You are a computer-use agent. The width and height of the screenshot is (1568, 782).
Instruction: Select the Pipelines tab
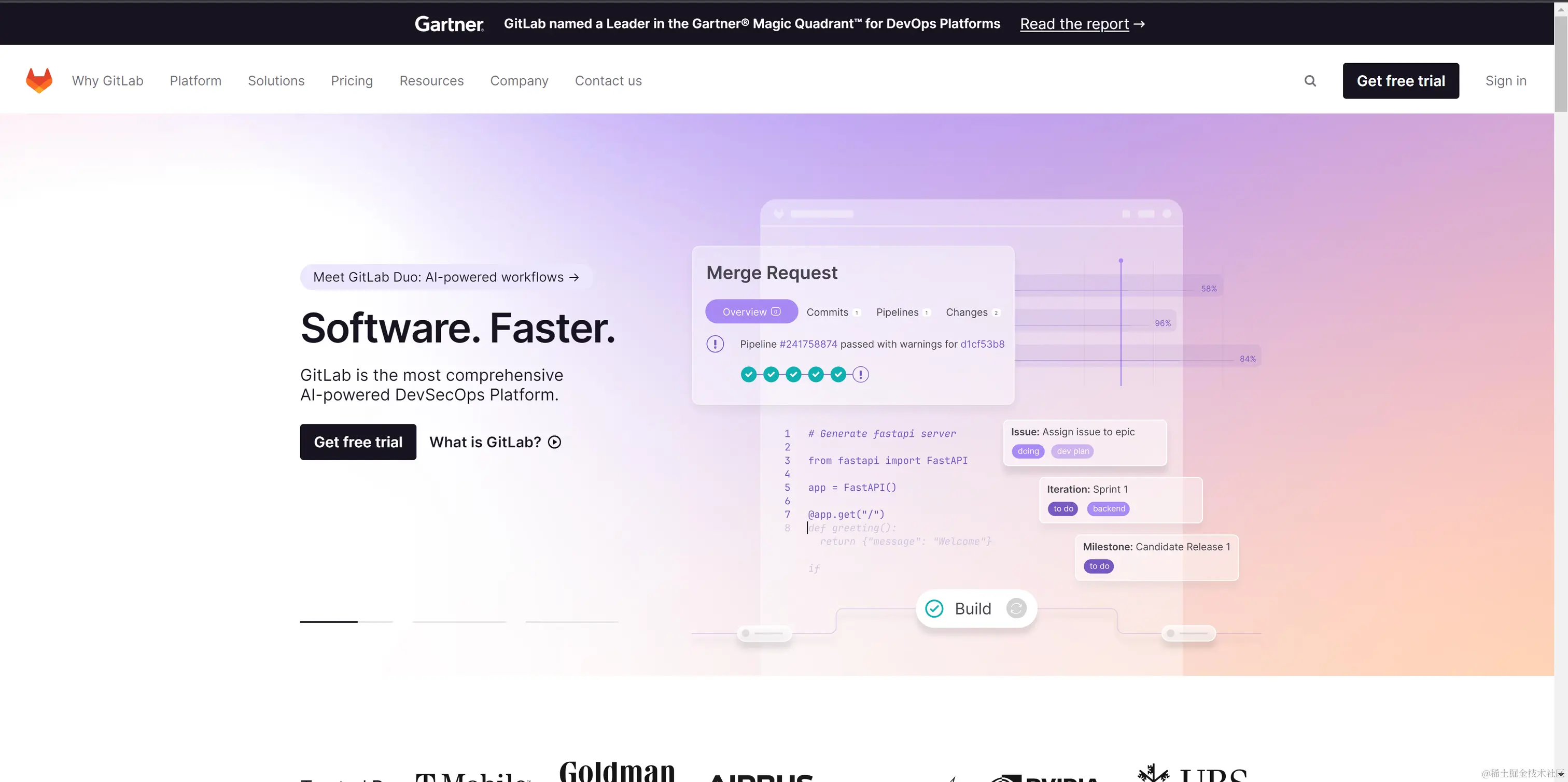coord(903,312)
